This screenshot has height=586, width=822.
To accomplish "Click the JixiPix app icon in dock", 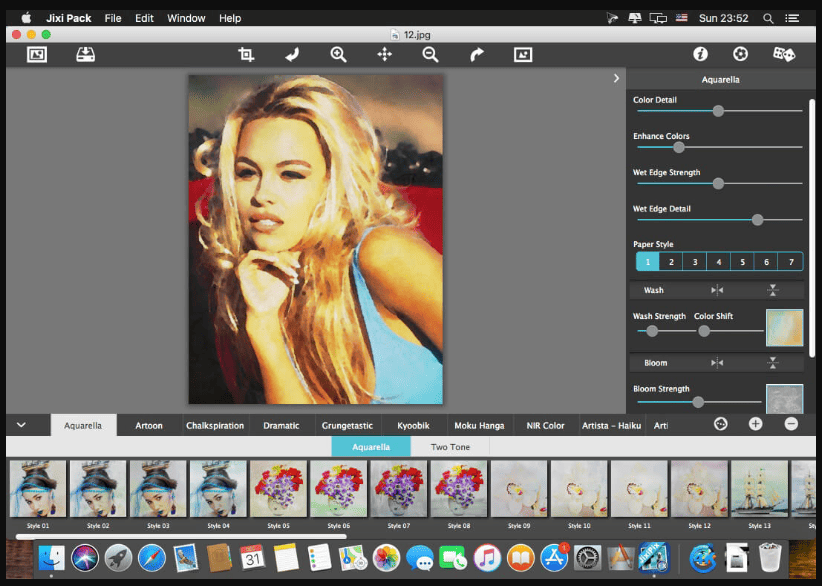I will [x=653, y=558].
